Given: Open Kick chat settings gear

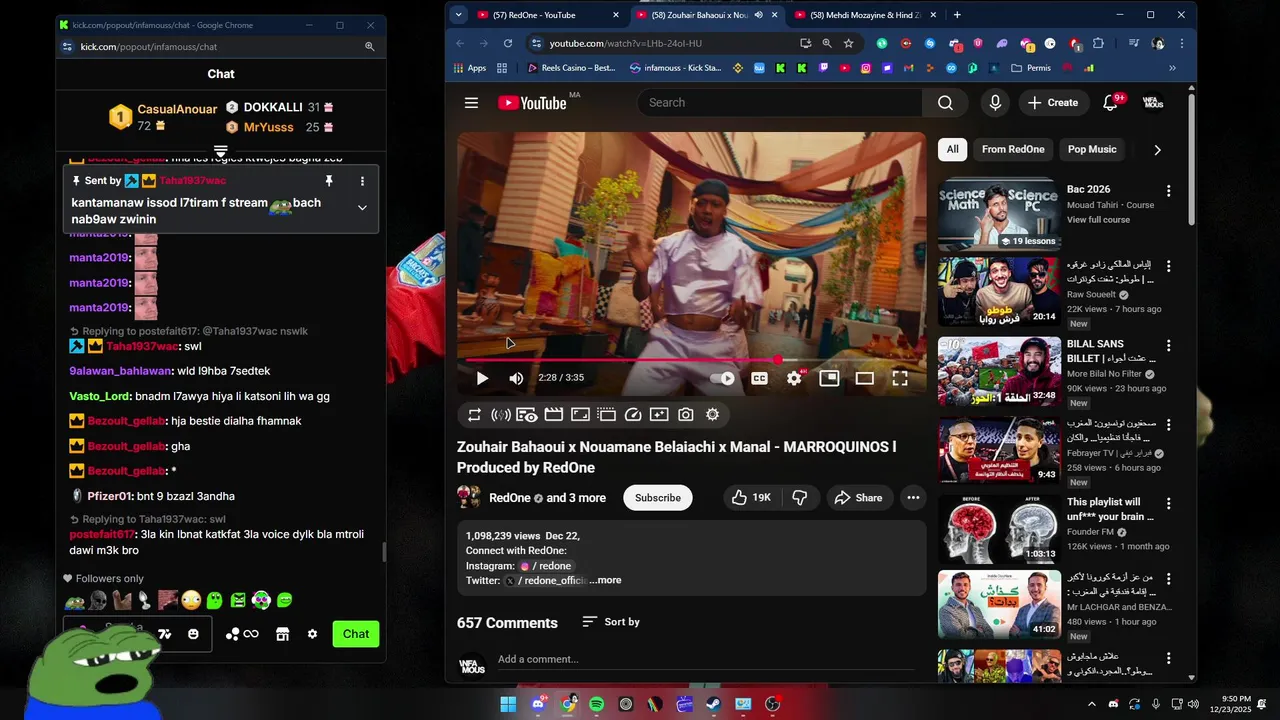Looking at the screenshot, I should pos(312,634).
